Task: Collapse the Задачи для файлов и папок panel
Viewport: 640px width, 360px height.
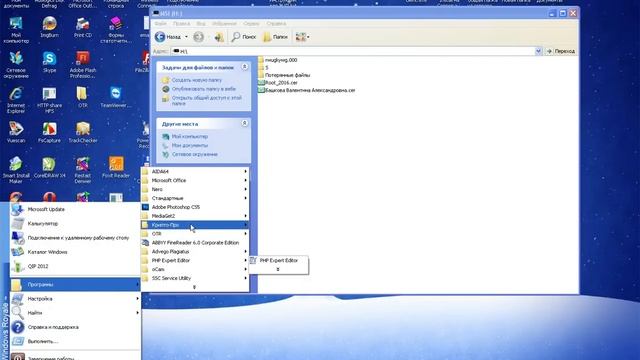Action: pyautogui.click(x=244, y=67)
